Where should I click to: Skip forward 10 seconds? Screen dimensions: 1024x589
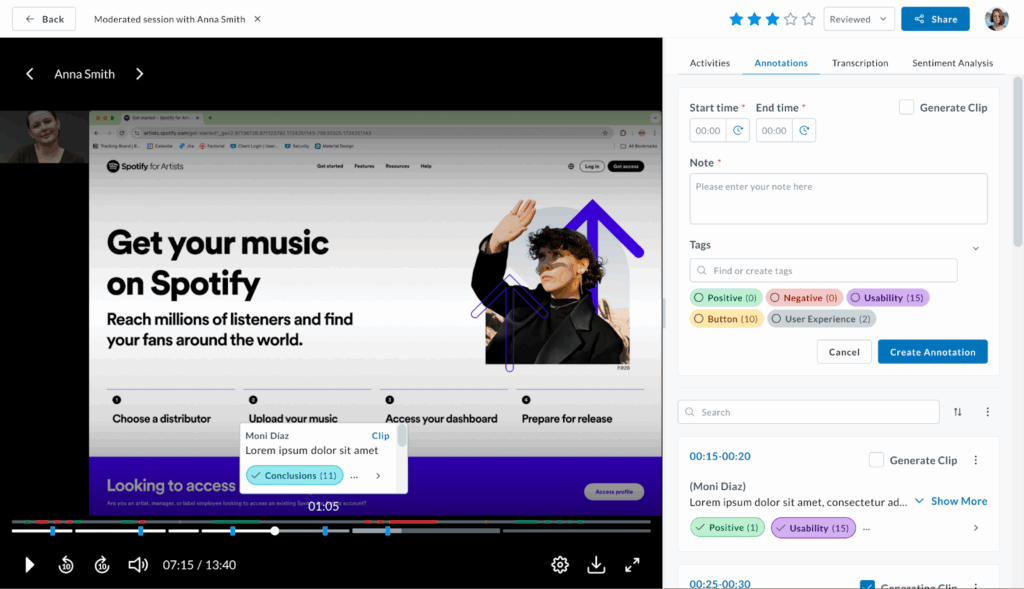coord(101,564)
